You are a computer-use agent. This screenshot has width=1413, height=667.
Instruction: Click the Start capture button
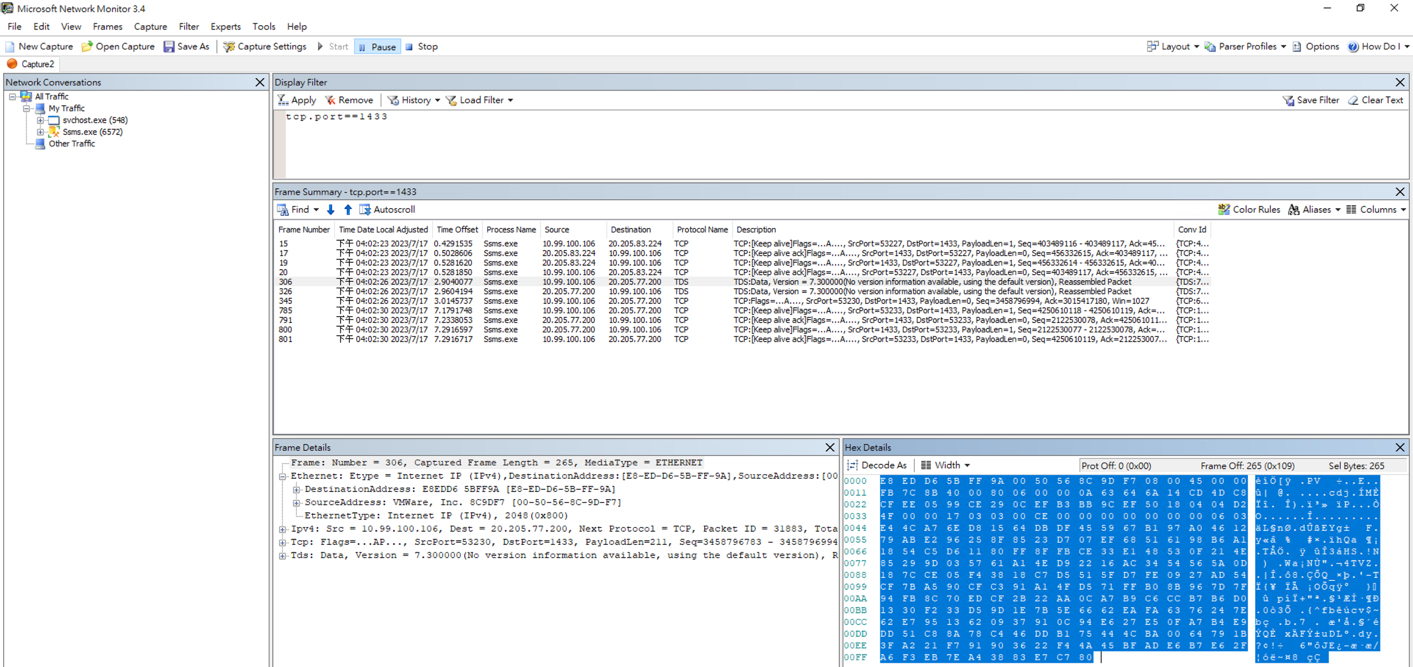(332, 47)
